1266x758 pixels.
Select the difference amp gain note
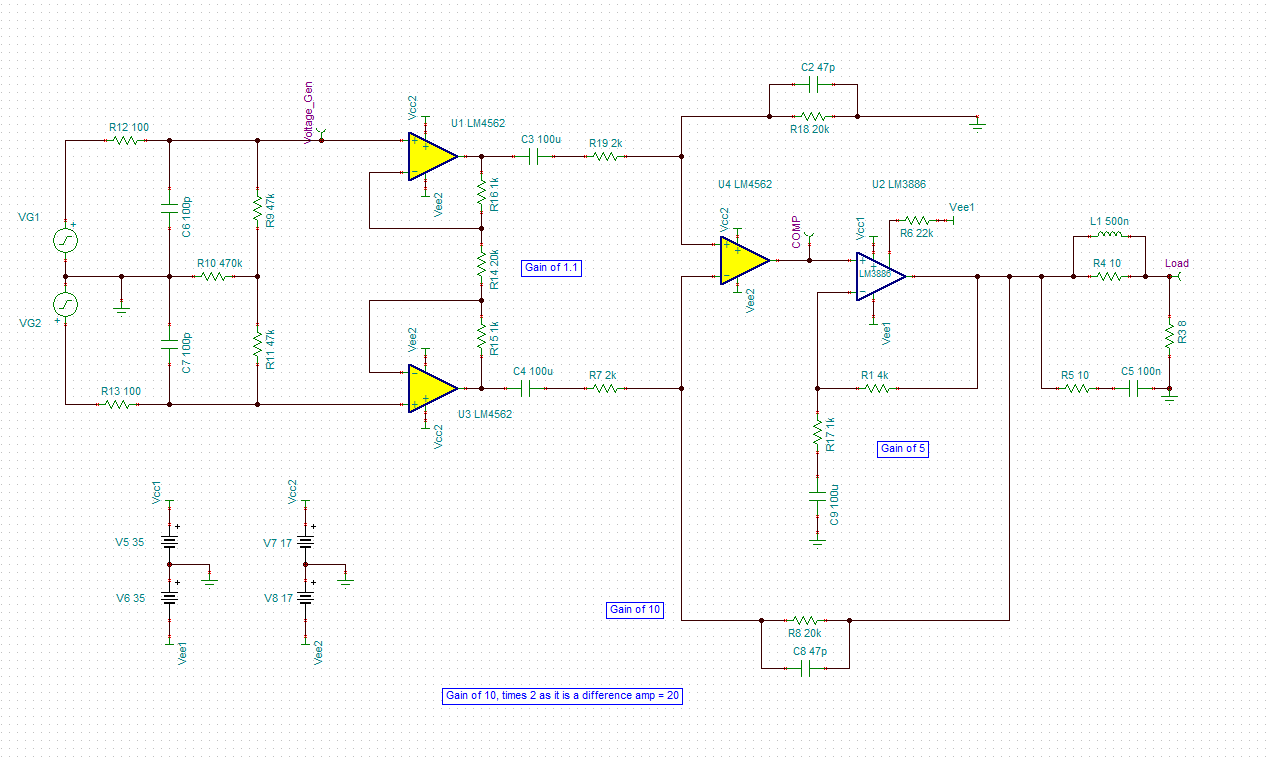click(562, 696)
